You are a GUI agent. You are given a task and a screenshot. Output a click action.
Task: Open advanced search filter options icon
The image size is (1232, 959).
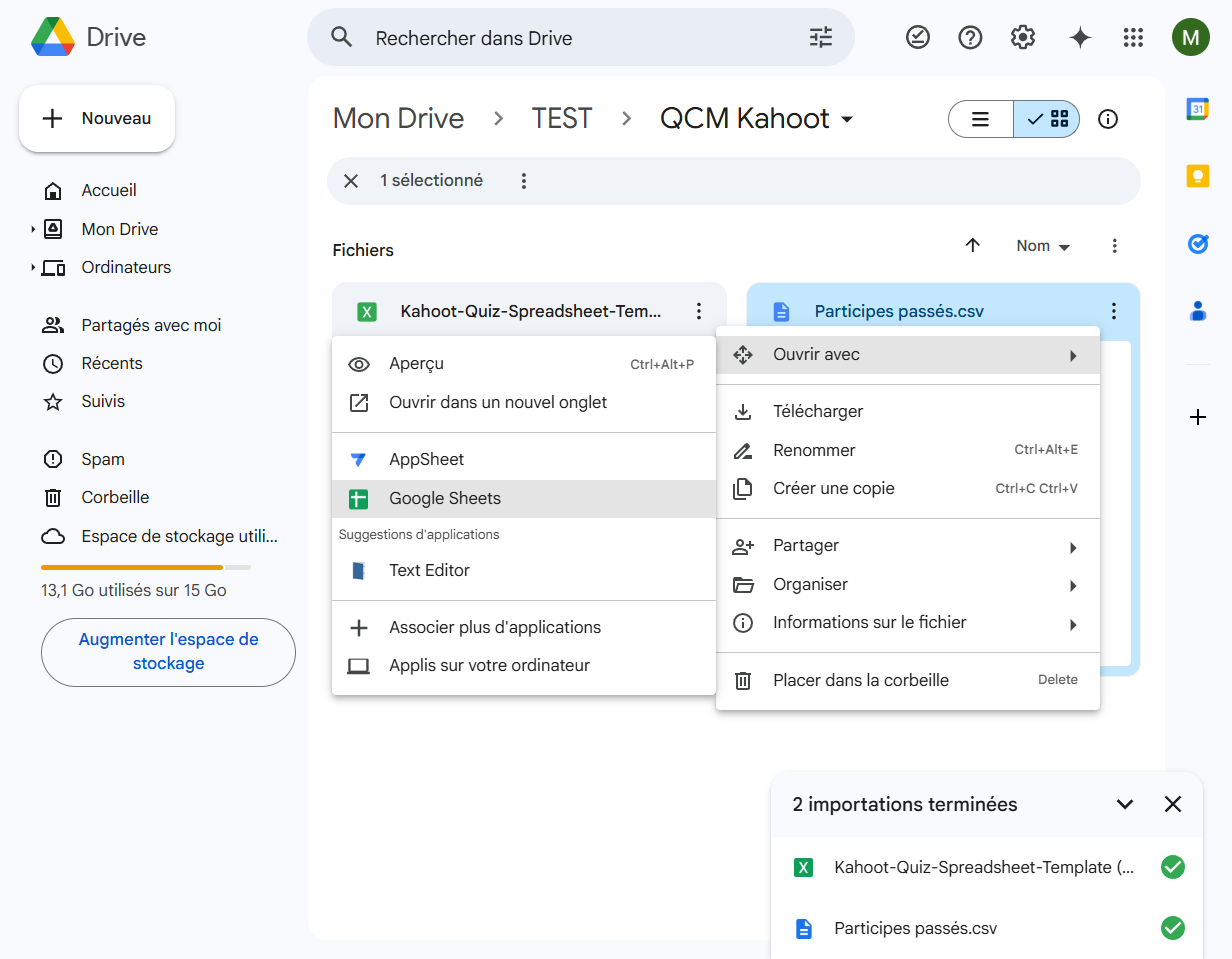point(820,38)
